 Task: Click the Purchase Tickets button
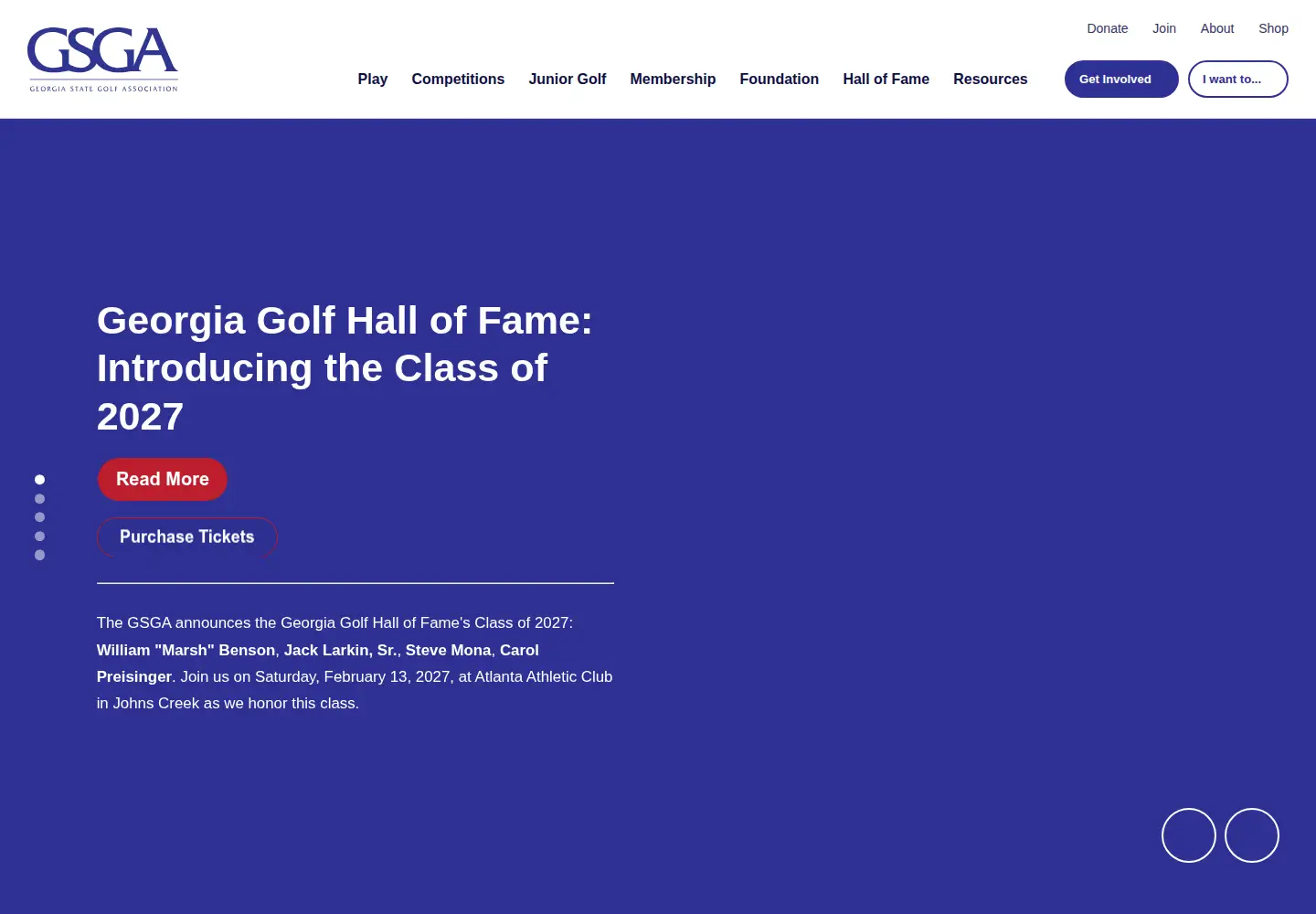(187, 537)
